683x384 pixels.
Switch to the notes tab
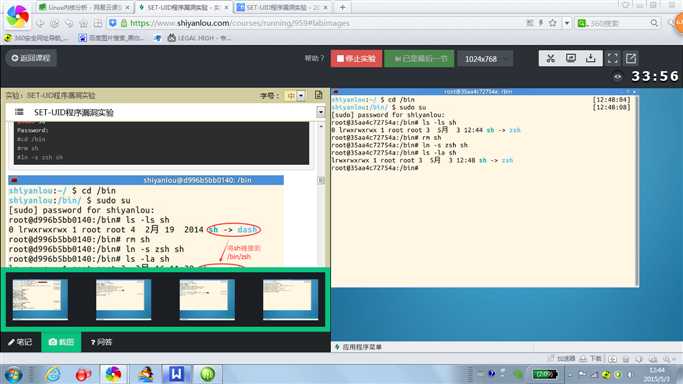(x=20, y=342)
